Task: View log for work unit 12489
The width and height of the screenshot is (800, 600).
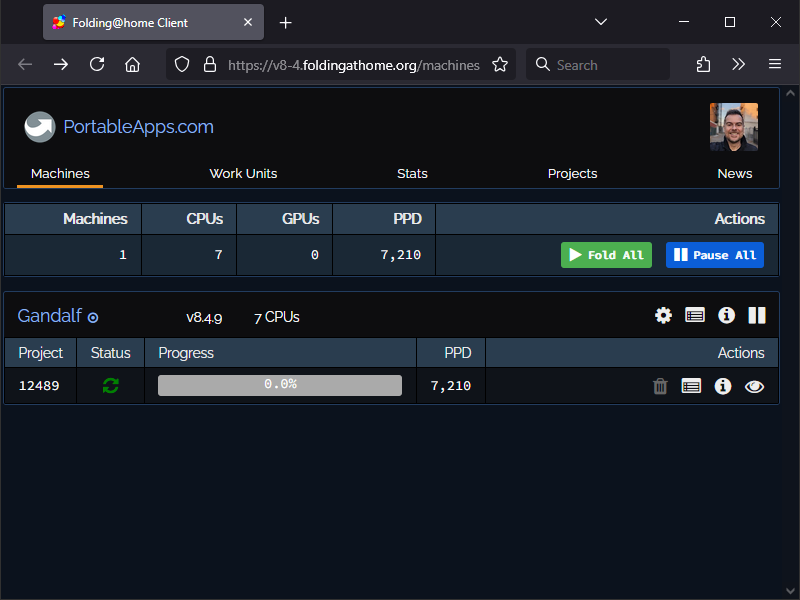Action: pyautogui.click(x=691, y=386)
